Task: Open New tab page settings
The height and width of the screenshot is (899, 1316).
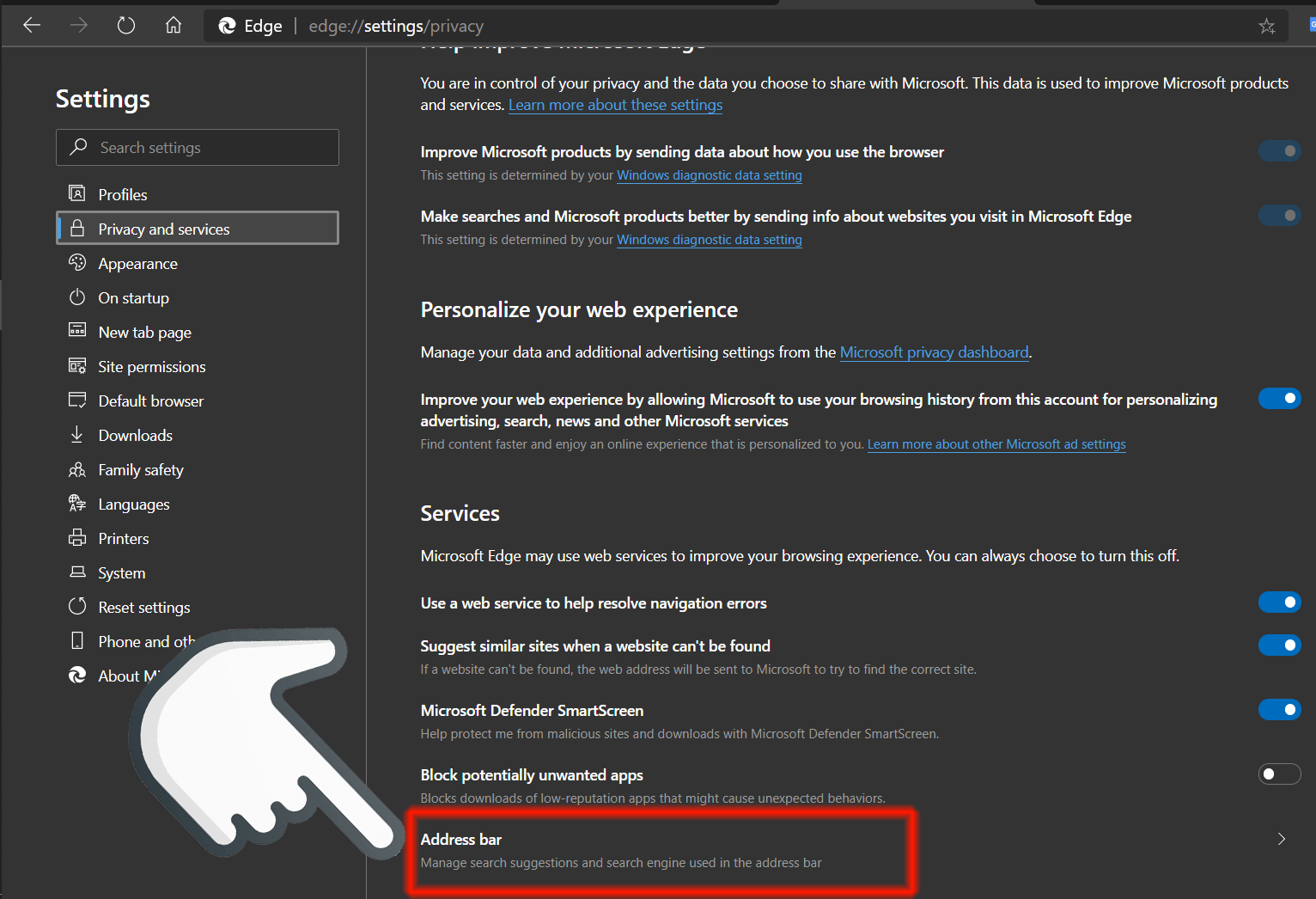Action: pyautogui.click(x=198, y=332)
